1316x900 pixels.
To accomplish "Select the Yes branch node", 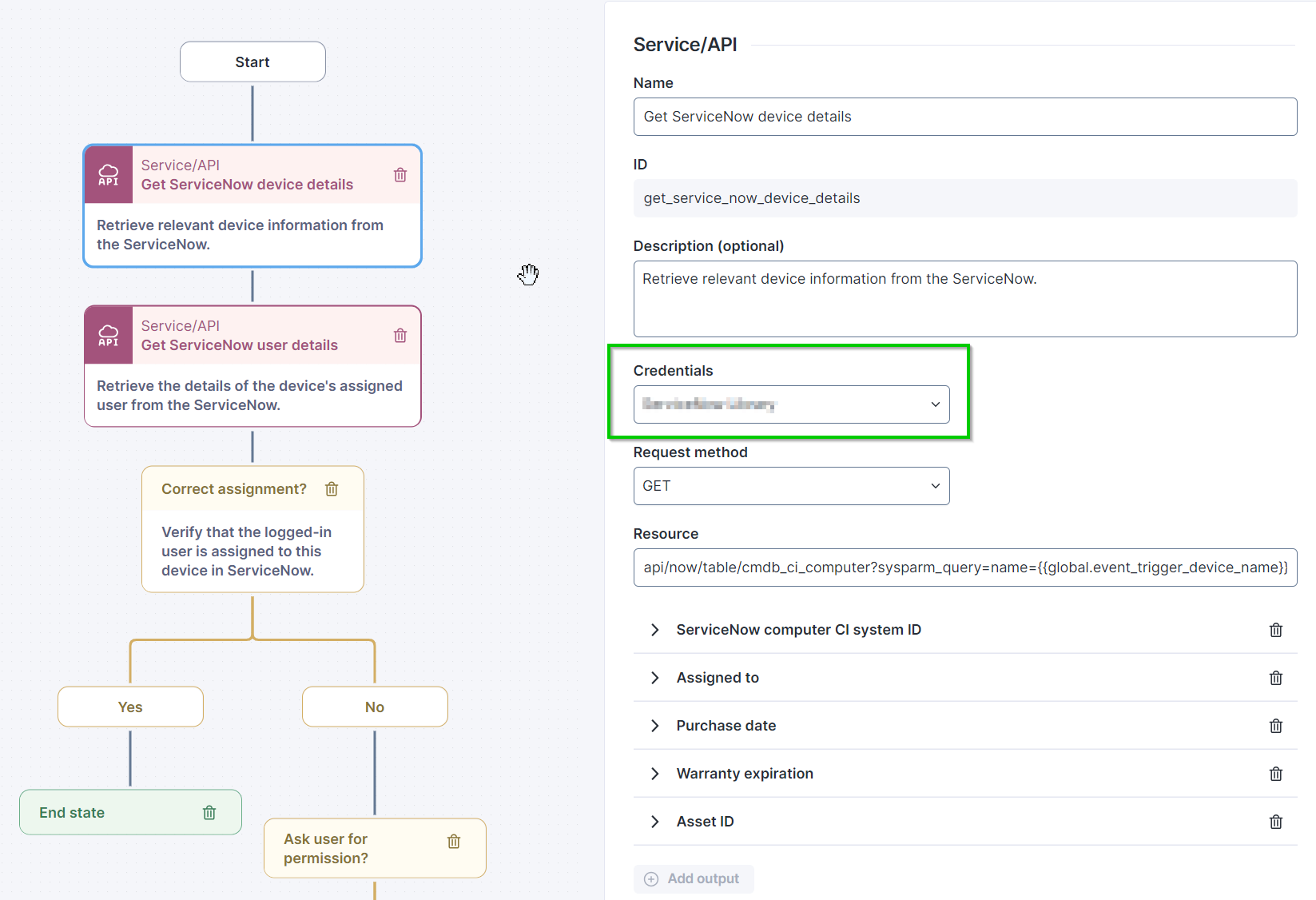I will (130, 707).
